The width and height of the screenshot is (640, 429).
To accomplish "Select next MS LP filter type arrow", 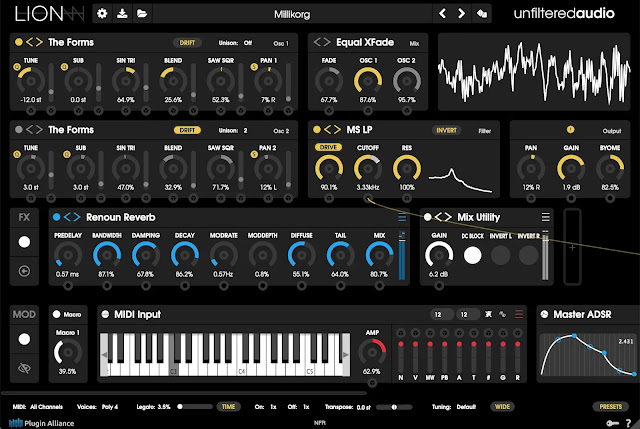I will click(x=337, y=130).
